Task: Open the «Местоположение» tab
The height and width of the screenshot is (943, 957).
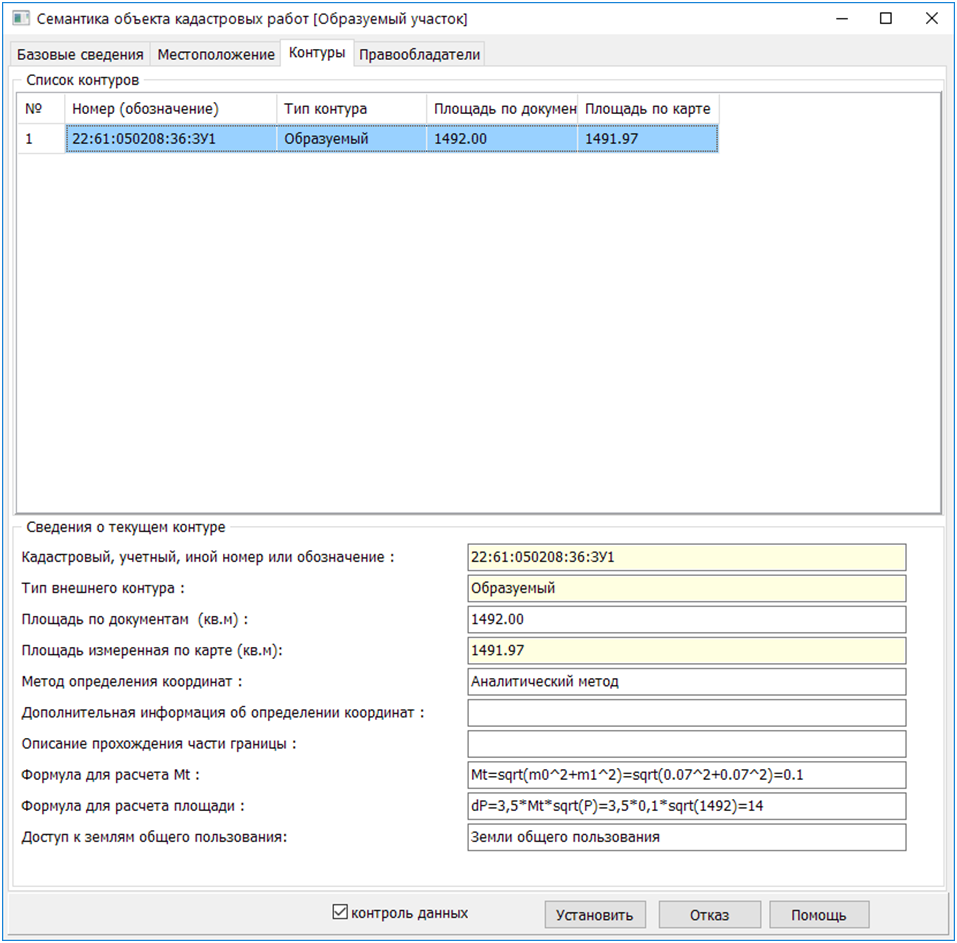Action: click(x=216, y=55)
